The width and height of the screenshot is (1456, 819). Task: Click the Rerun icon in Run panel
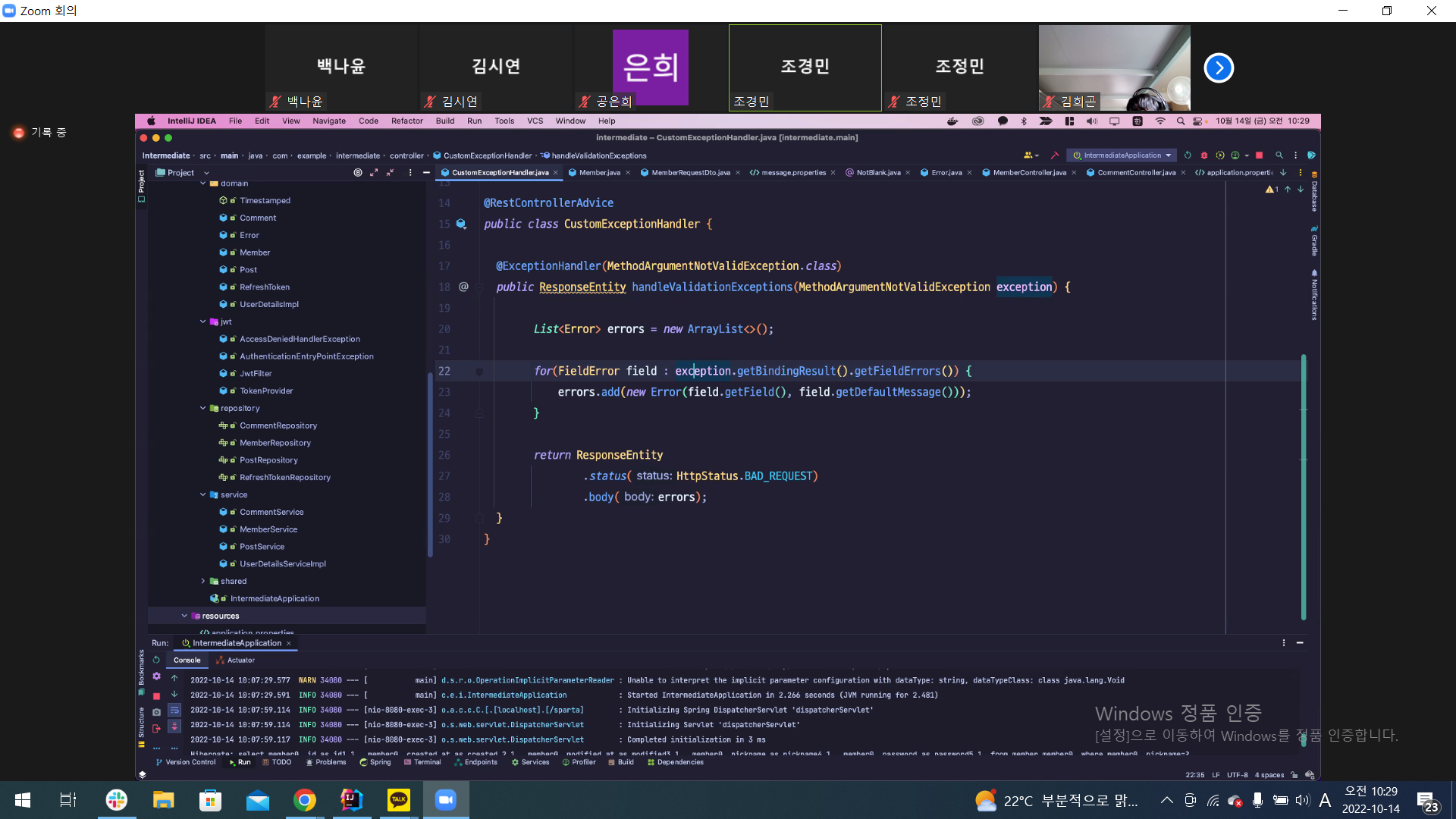point(156,660)
